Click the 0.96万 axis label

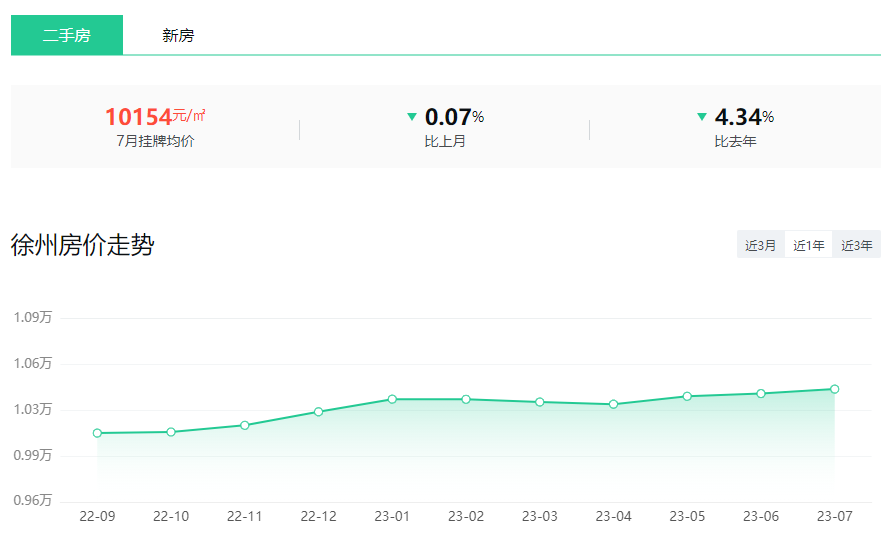point(33,500)
